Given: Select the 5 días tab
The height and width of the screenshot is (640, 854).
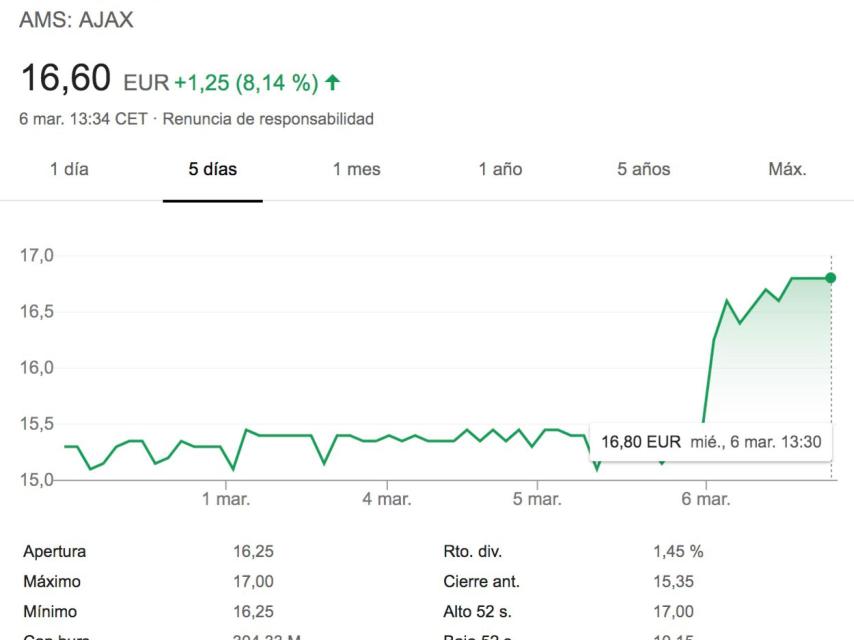Looking at the screenshot, I should coord(213,170).
